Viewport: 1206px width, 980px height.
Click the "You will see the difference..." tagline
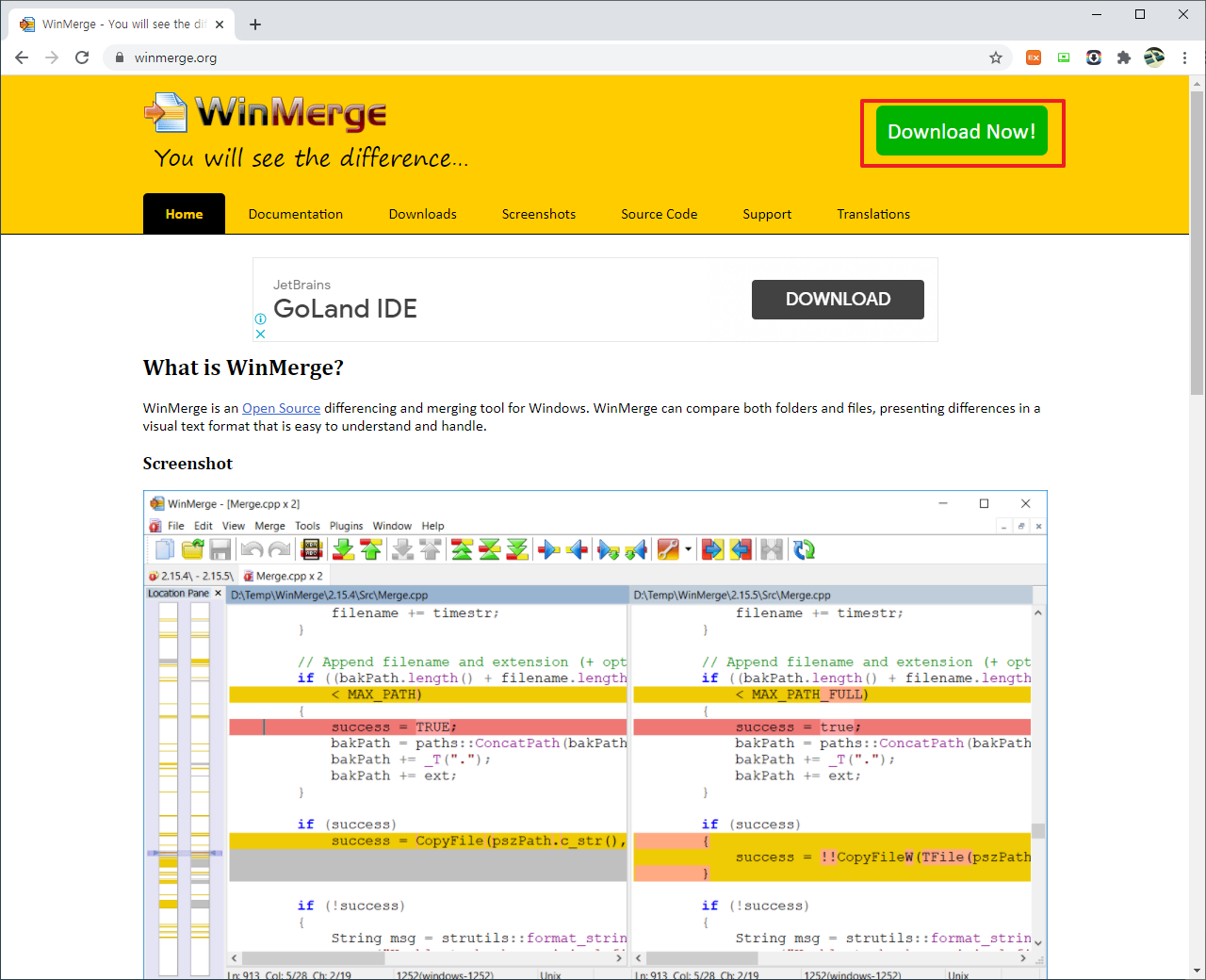[311, 157]
